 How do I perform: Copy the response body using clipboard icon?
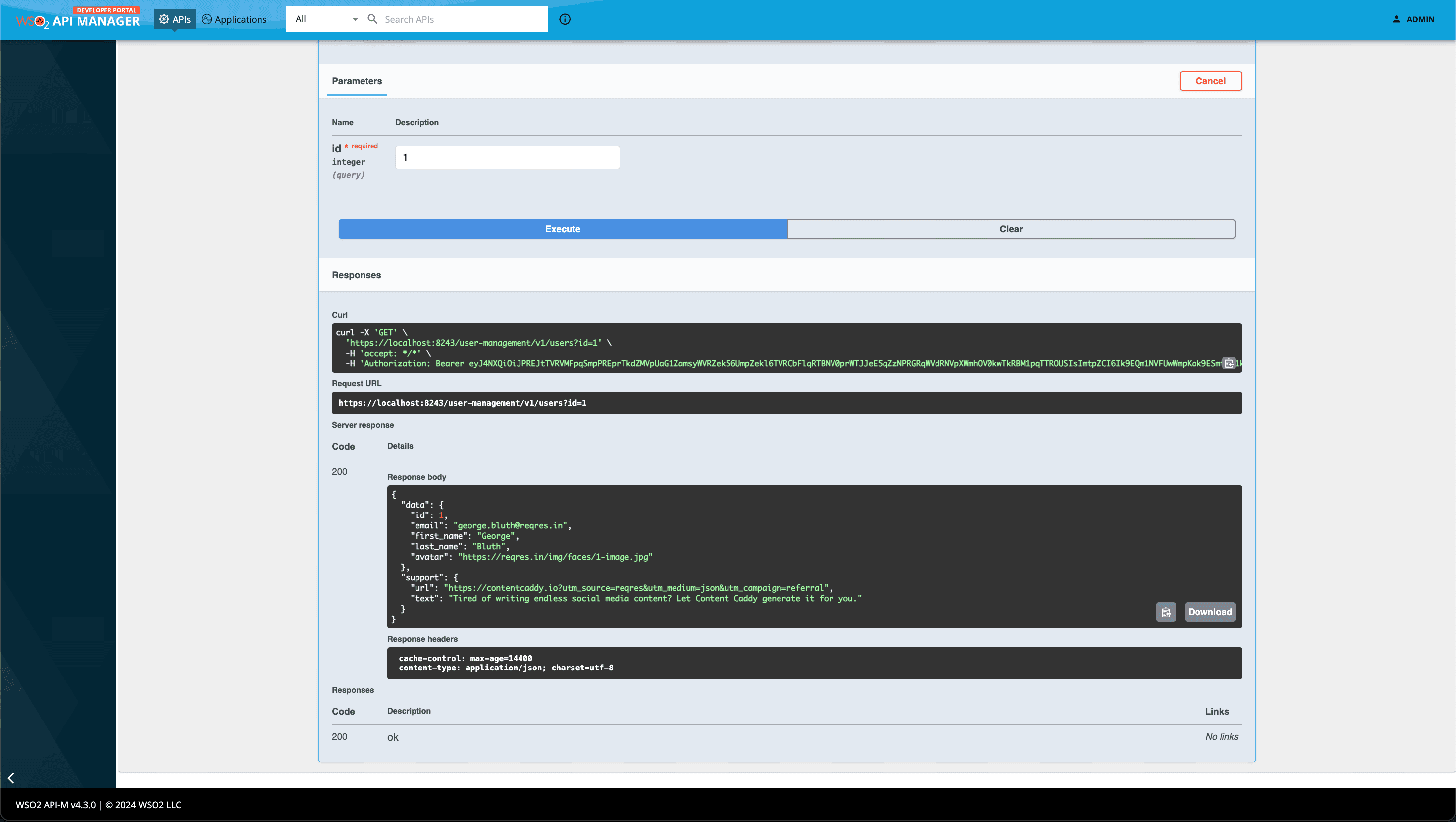pyautogui.click(x=1166, y=612)
